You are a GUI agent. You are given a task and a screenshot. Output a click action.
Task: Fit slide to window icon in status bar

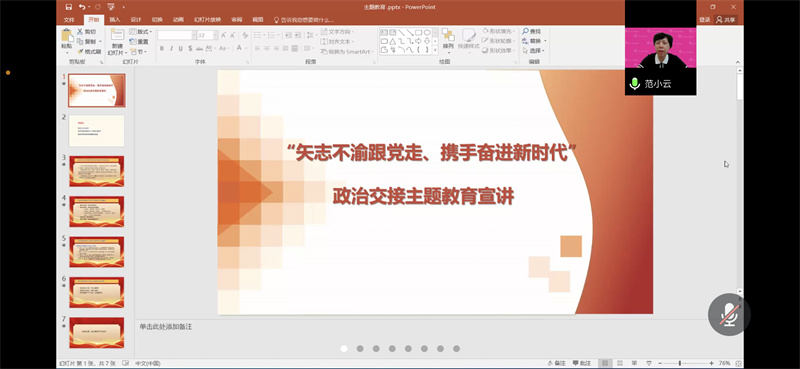coord(738,363)
